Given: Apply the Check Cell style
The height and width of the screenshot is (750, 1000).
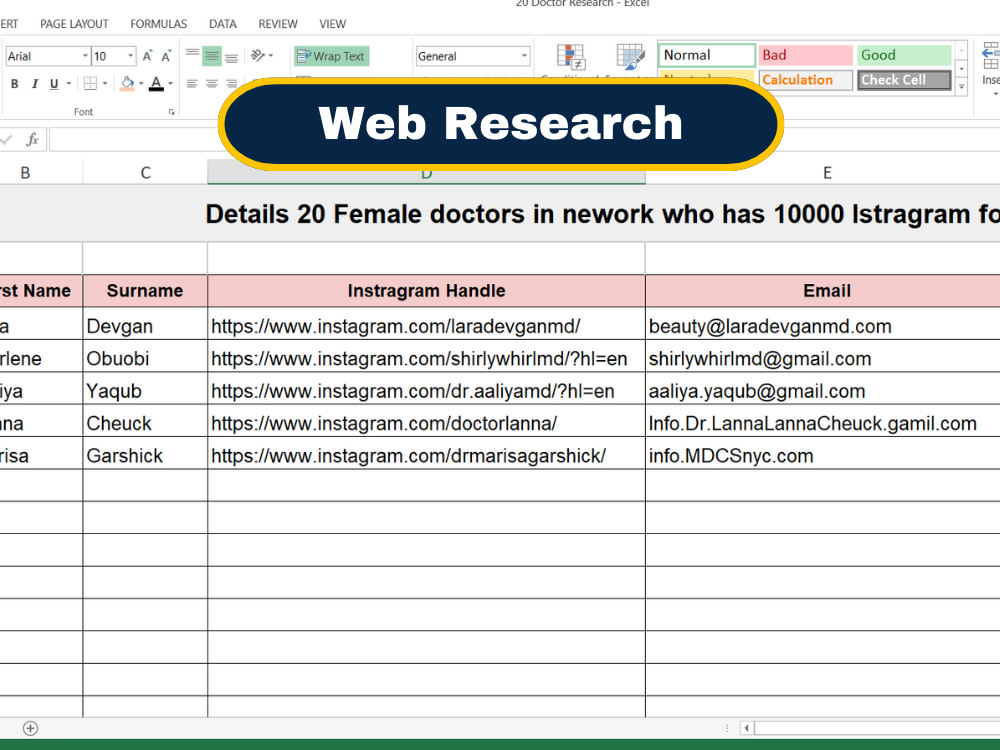Looking at the screenshot, I should tap(904, 80).
